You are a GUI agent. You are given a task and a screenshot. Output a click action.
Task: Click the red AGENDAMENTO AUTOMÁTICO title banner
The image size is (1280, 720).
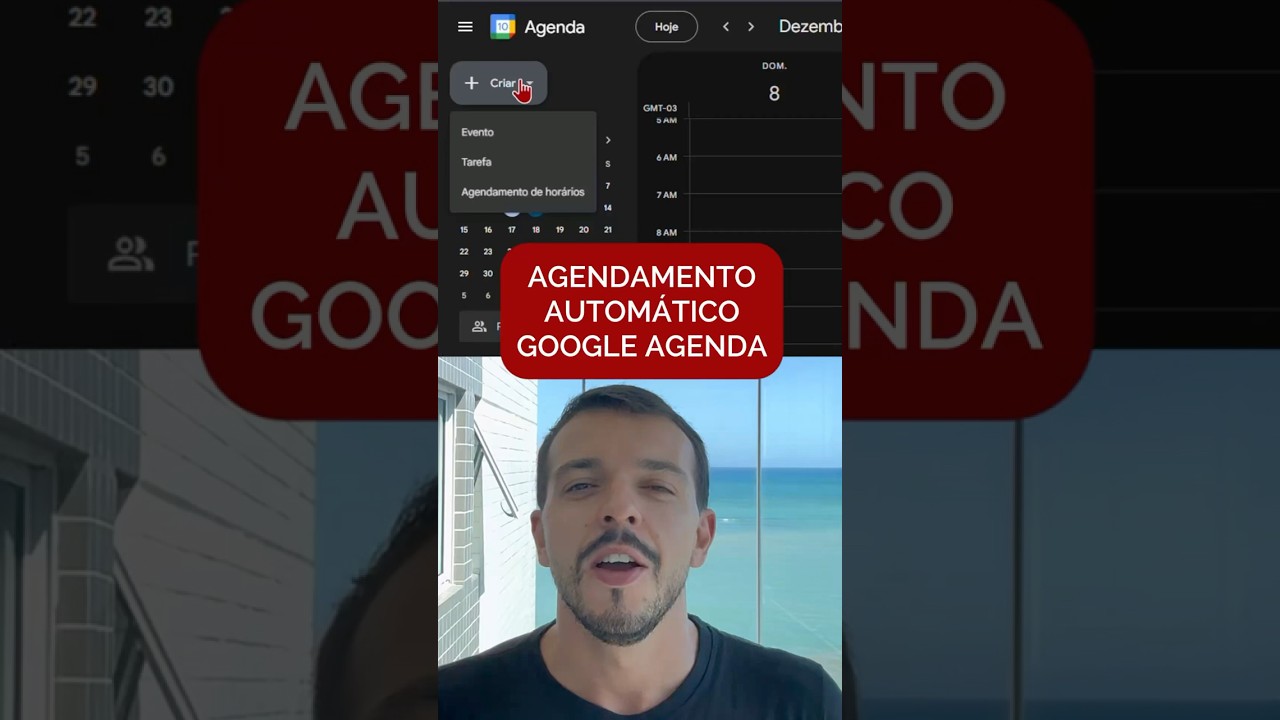(641, 311)
